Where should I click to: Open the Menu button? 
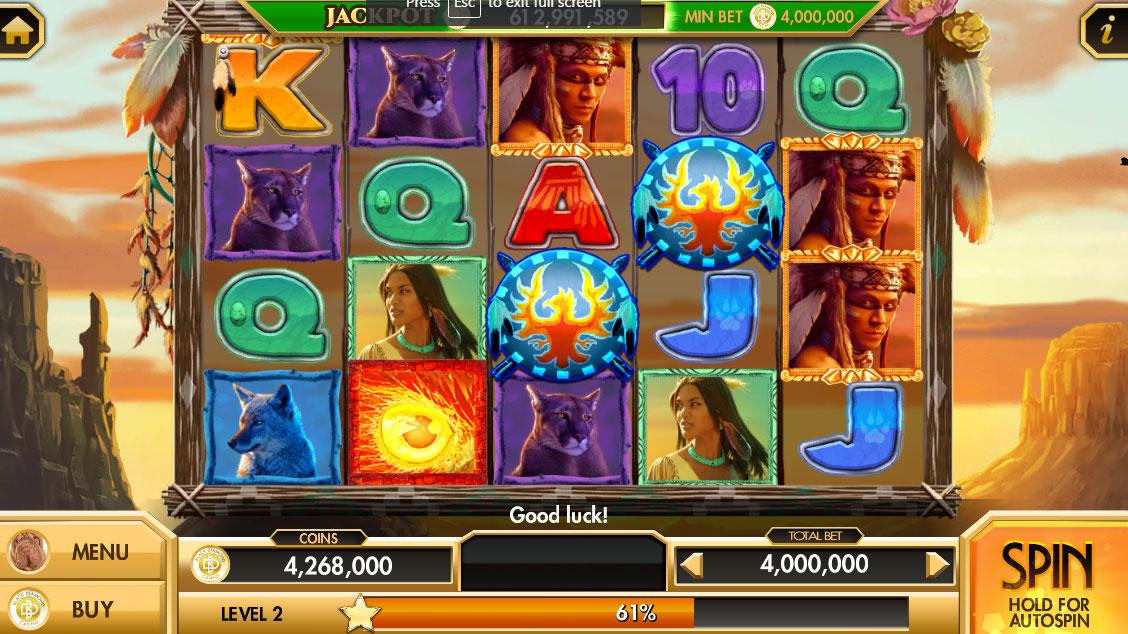pos(81,552)
